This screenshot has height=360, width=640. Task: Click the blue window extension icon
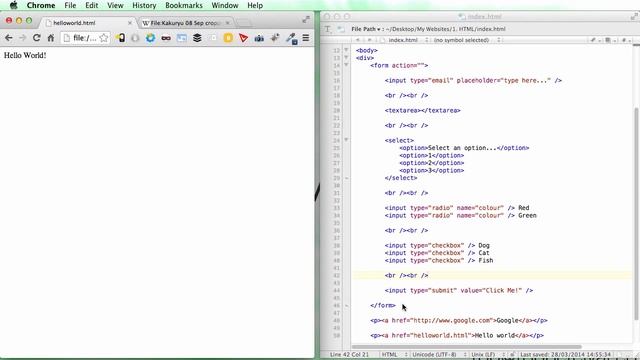pyautogui.click(x=182, y=38)
